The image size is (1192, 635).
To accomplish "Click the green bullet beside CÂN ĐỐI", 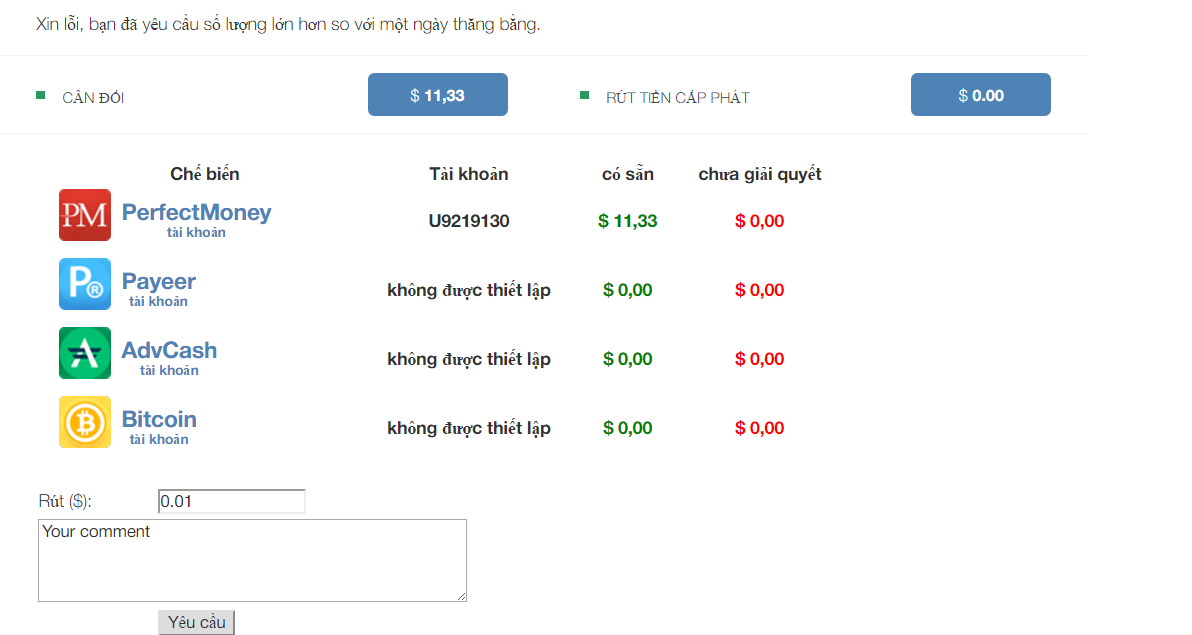I will (x=41, y=95).
